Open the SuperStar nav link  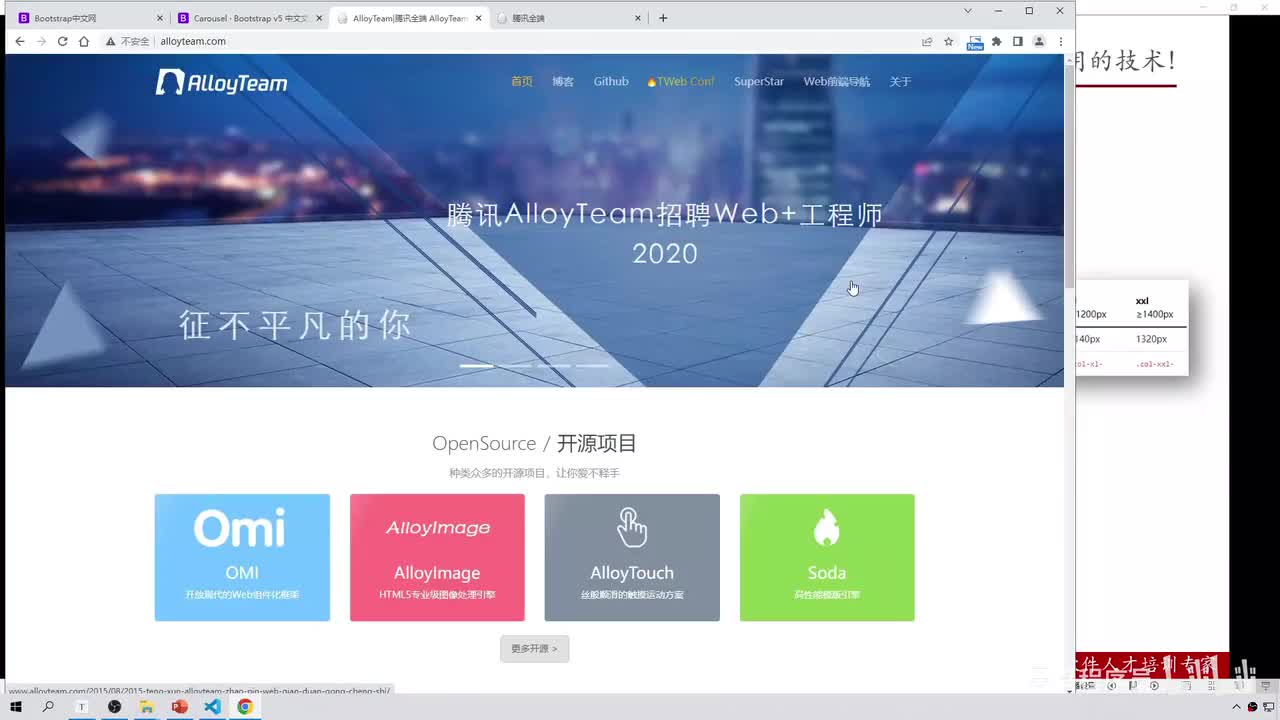(x=759, y=82)
